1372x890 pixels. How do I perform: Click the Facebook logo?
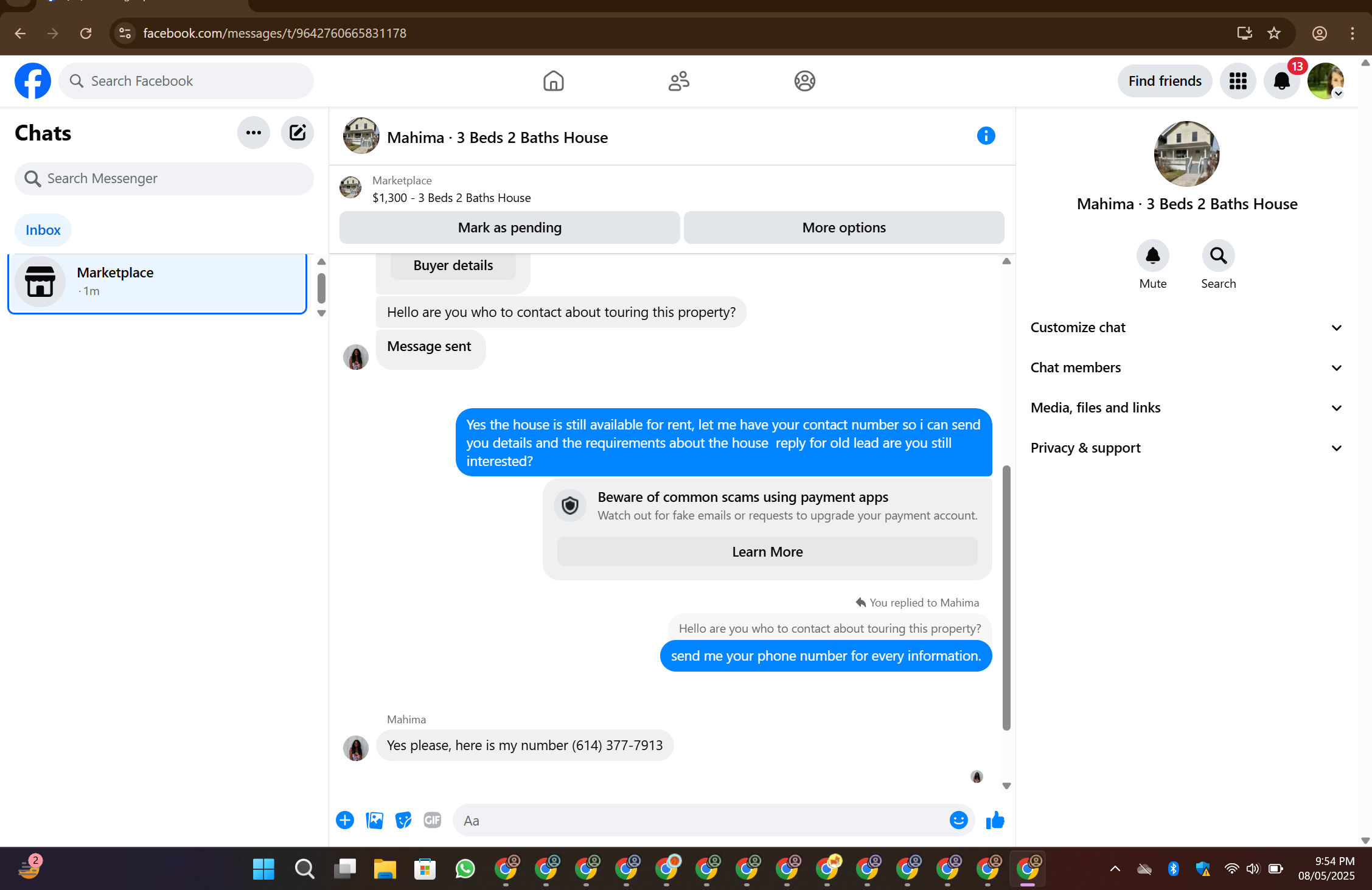[x=33, y=81]
